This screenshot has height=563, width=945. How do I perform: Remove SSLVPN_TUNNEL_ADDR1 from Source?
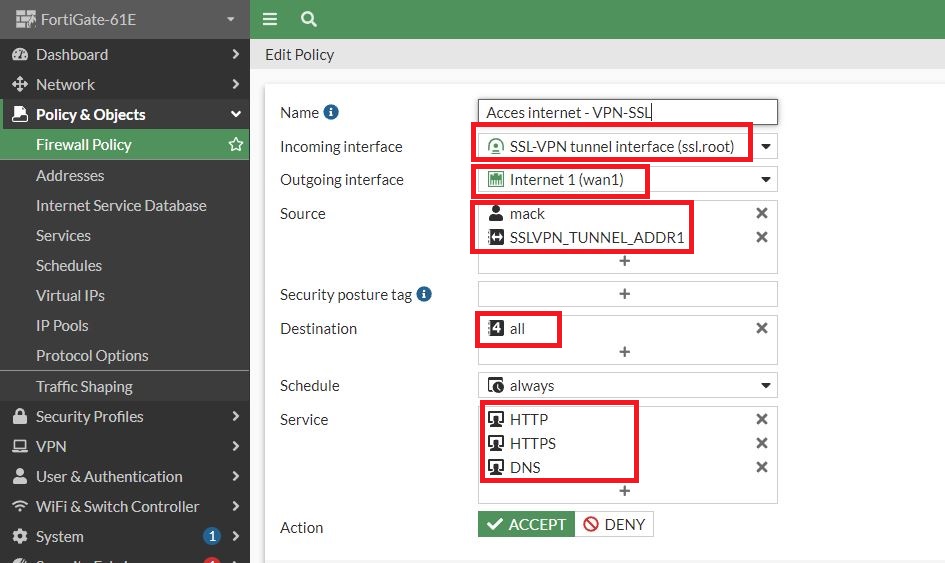(x=761, y=237)
